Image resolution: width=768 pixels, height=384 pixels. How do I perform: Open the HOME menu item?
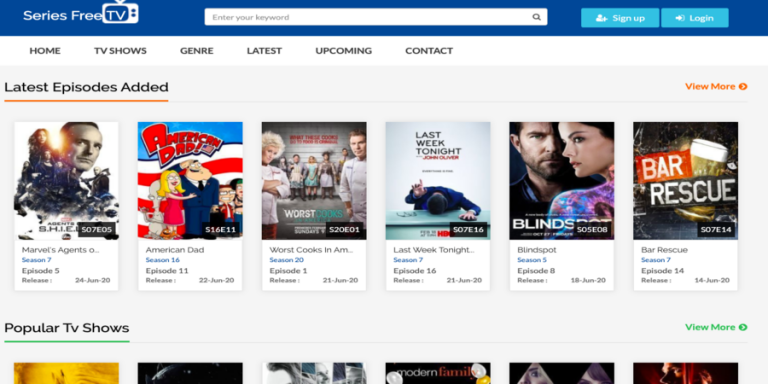pyautogui.click(x=45, y=50)
